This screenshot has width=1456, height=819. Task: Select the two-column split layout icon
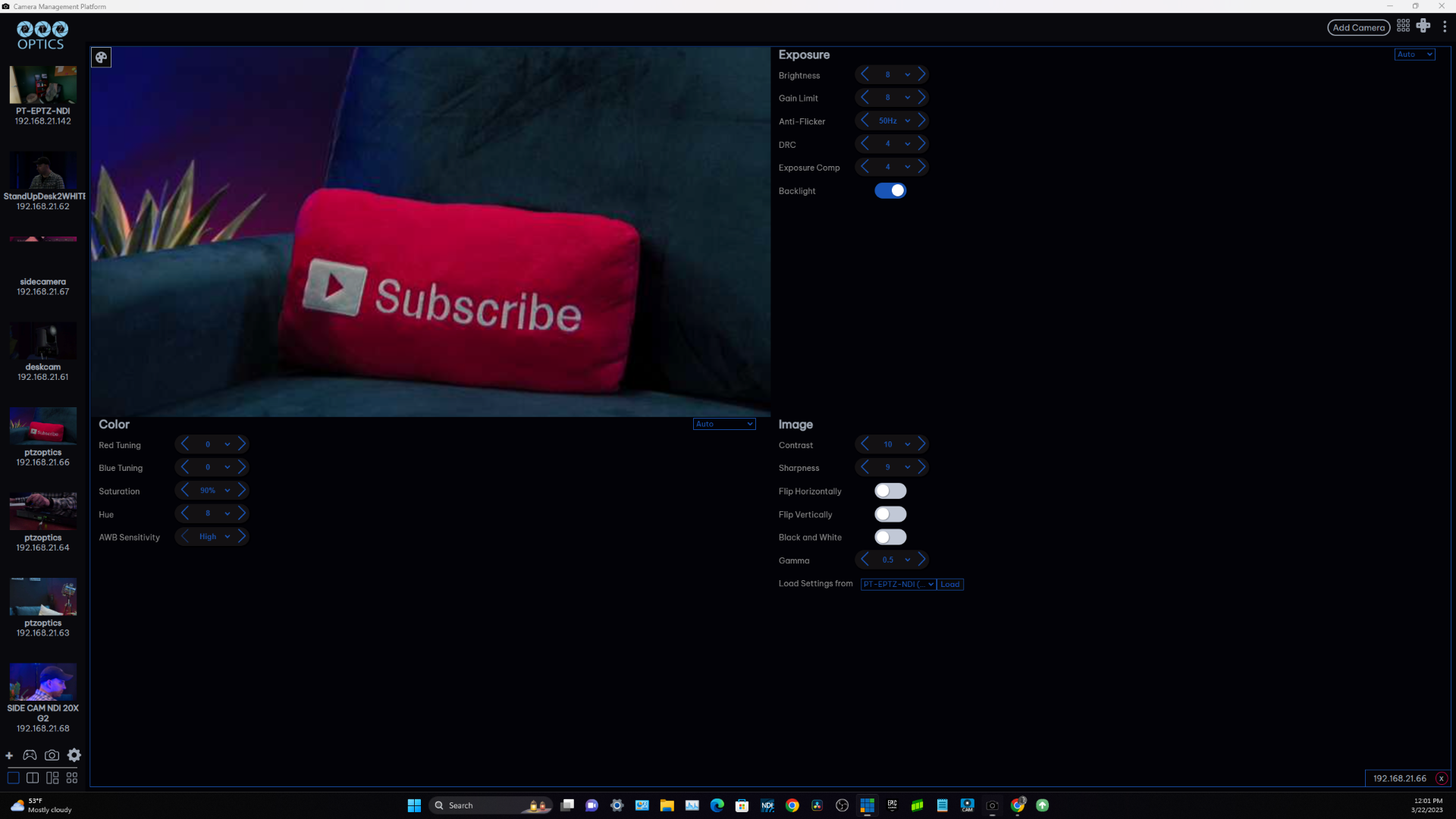(x=33, y=778)
